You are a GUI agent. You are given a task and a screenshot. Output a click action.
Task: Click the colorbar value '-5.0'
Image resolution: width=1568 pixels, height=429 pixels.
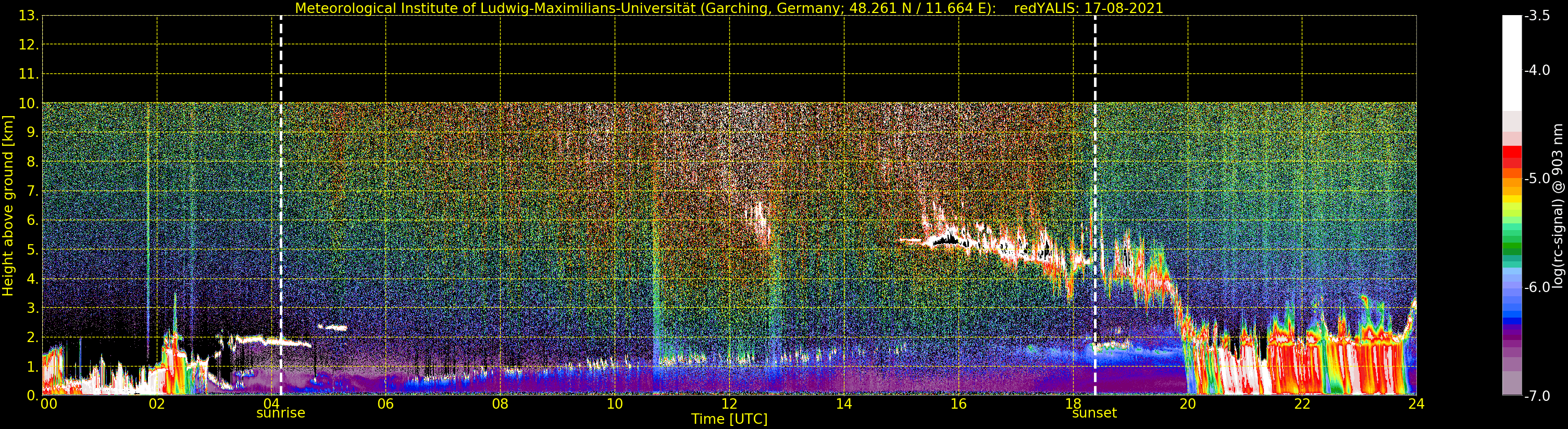(x=1537, y=178)
